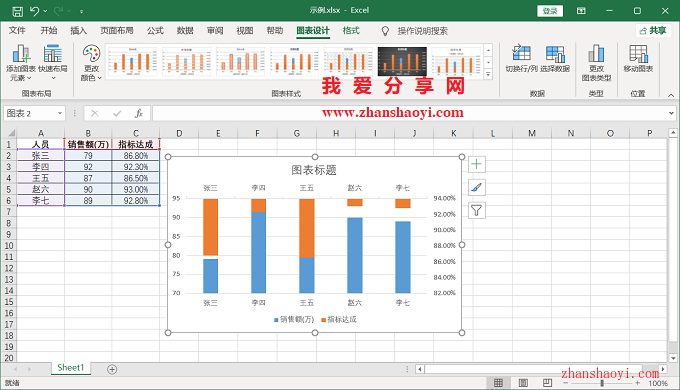The image size is (680, 390).
Task: Click the ribbon display options icon
Action: point(581,11)
